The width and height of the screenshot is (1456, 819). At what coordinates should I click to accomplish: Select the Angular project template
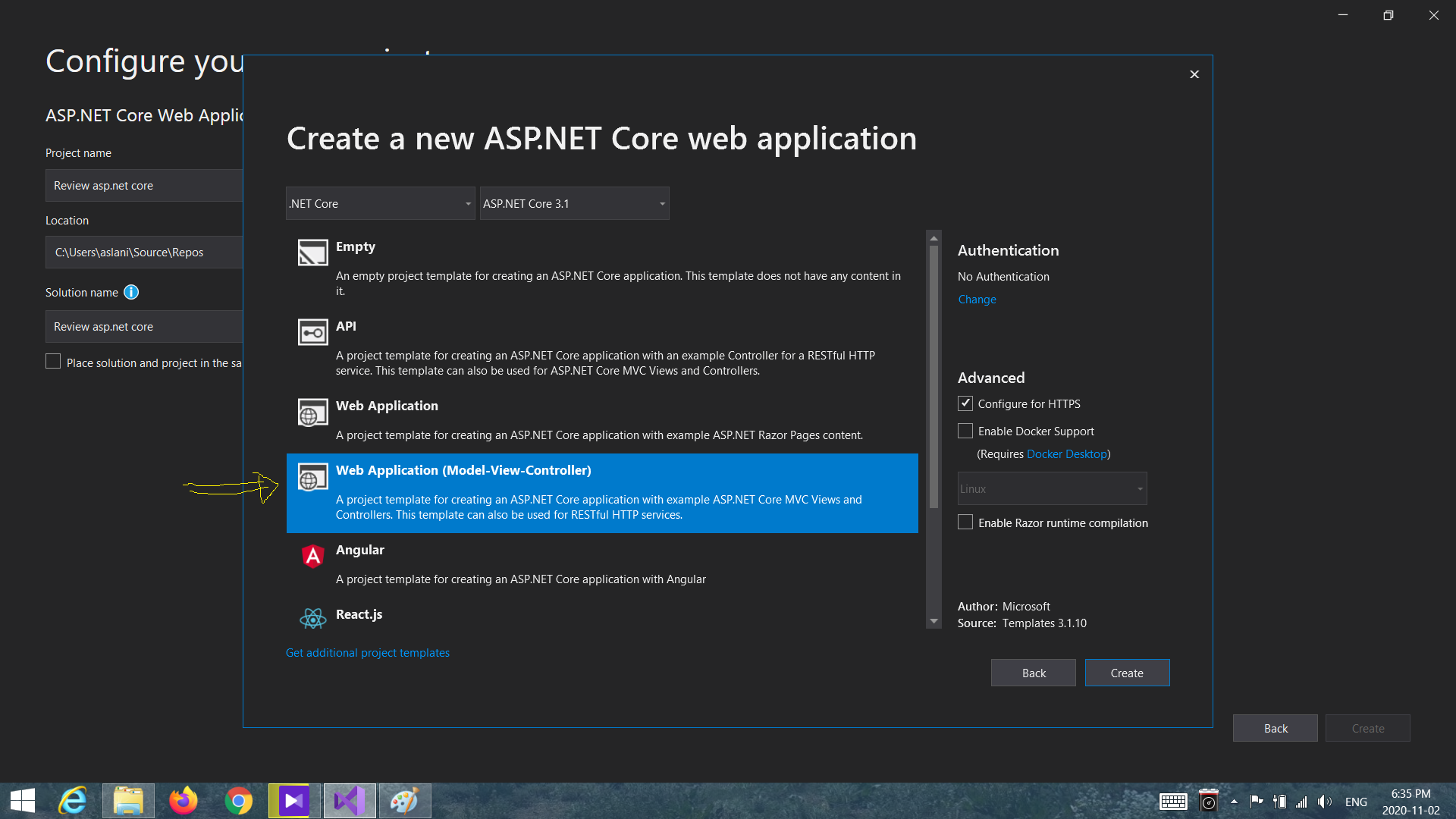[x=602, y=563]
